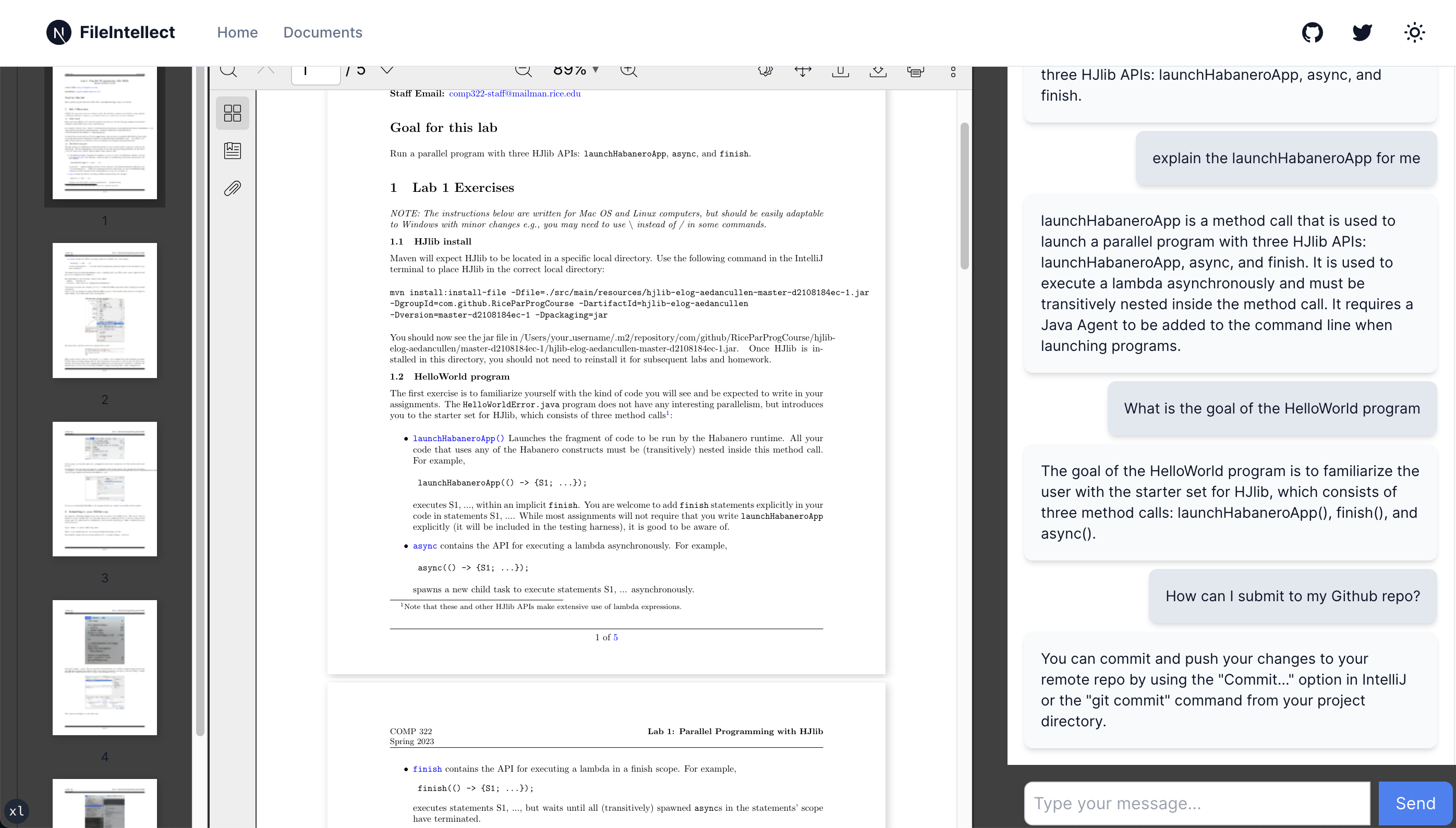Zoom out of the PDF
Screen dimensions: 1456x828
[523, 70]
